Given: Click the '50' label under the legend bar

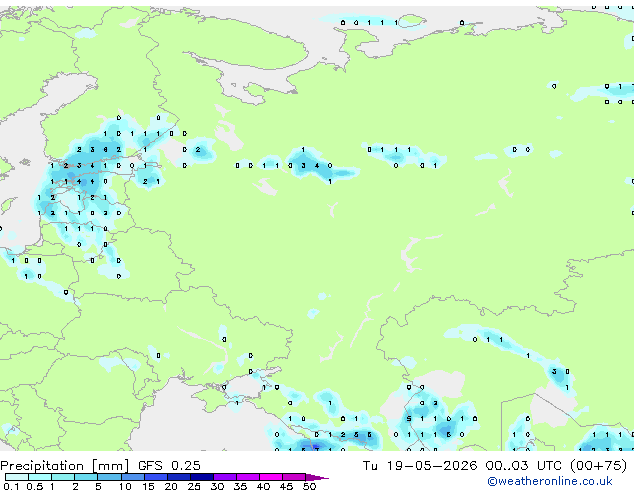Looking at the screenshot, I should 309,486.
